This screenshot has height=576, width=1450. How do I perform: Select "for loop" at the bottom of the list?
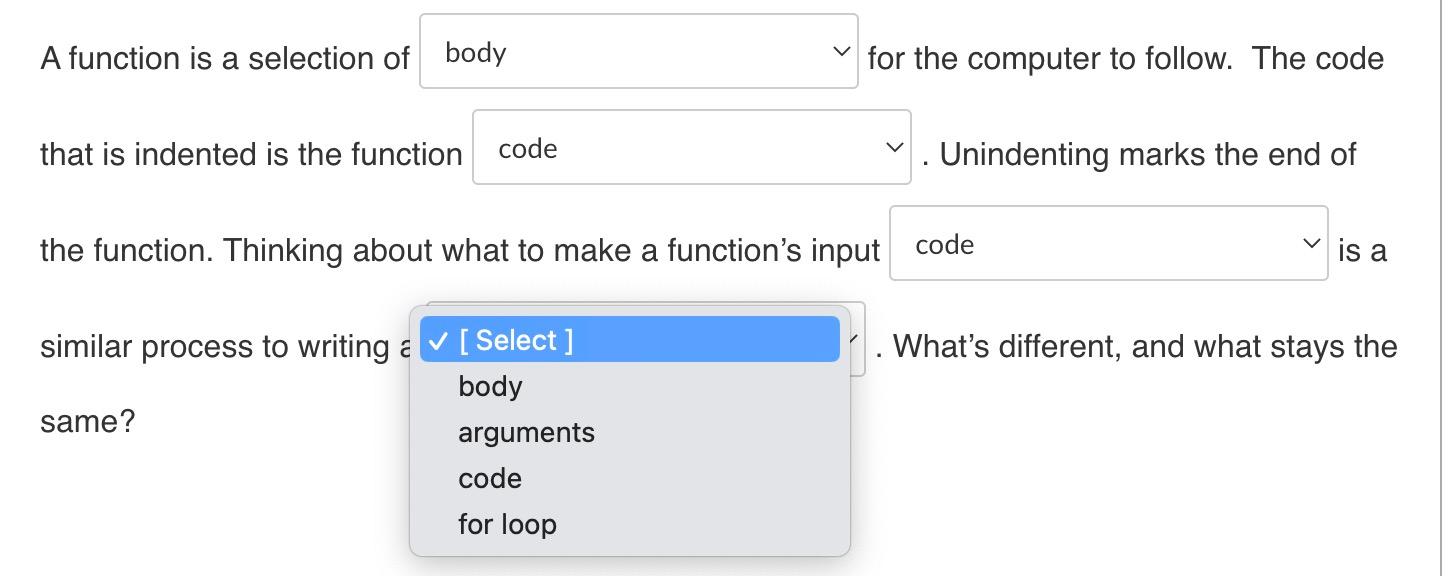tap(506, 524)
